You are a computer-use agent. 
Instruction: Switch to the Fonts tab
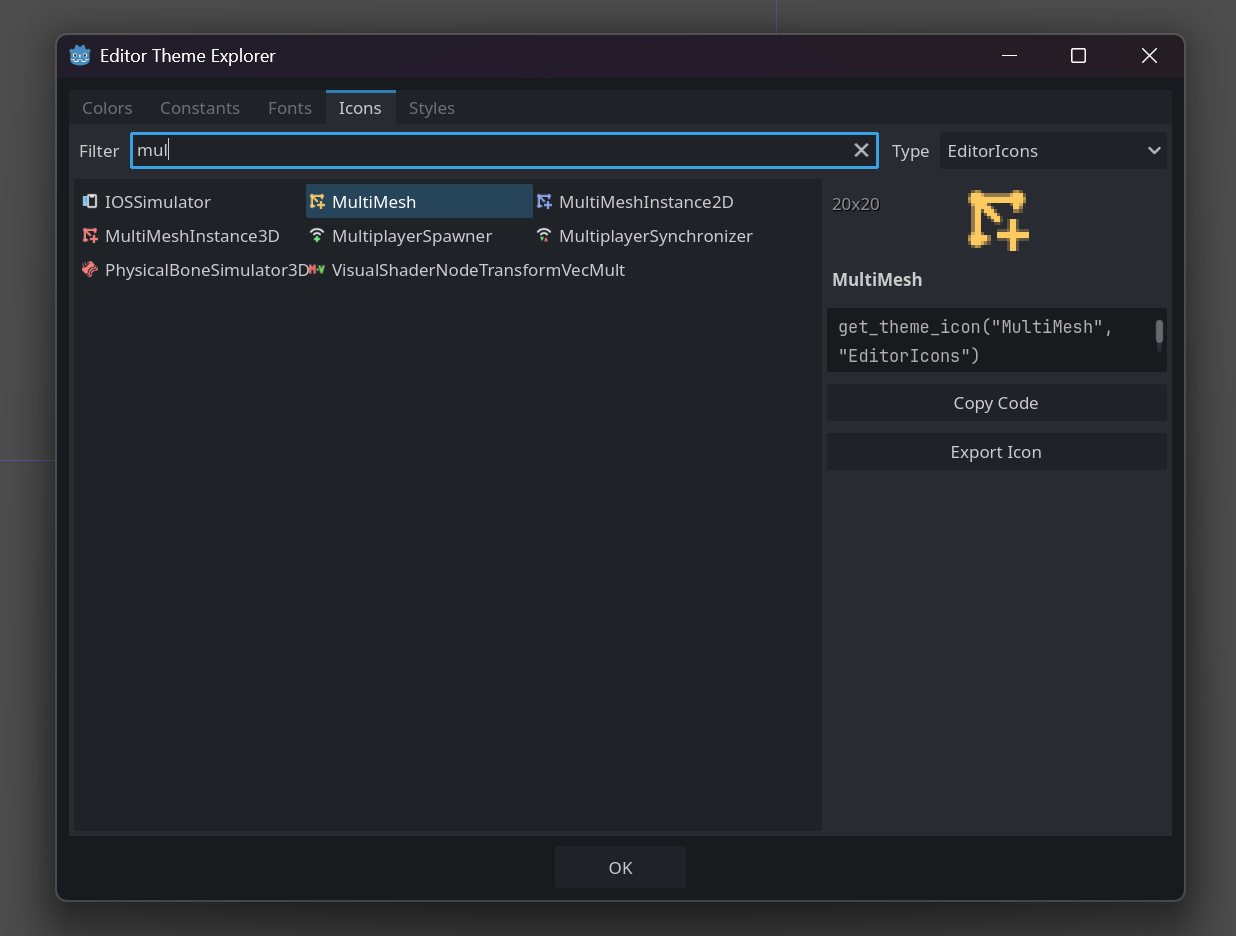pos(290,108)
